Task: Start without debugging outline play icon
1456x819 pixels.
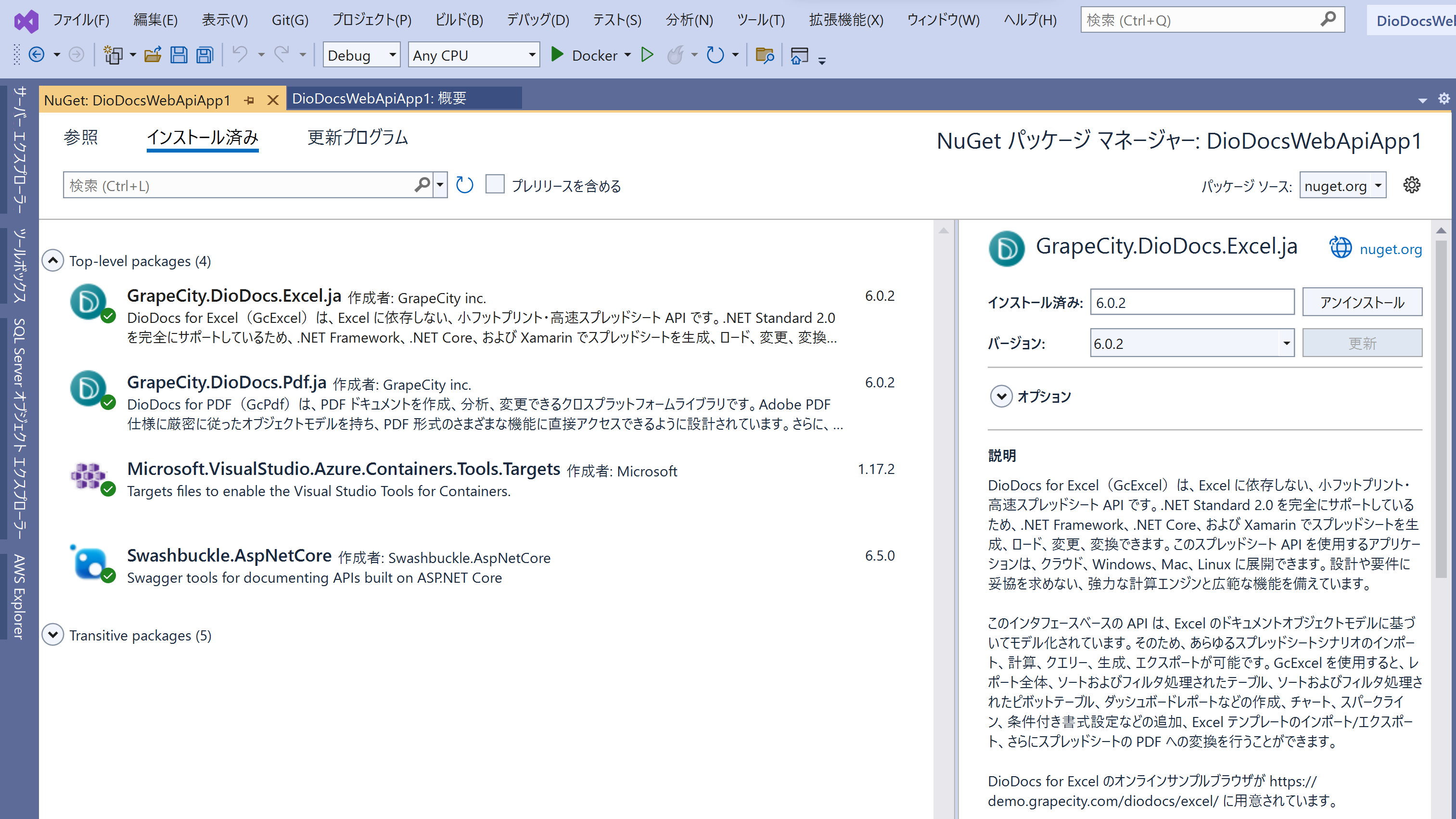Action: (x=647, y=55)
